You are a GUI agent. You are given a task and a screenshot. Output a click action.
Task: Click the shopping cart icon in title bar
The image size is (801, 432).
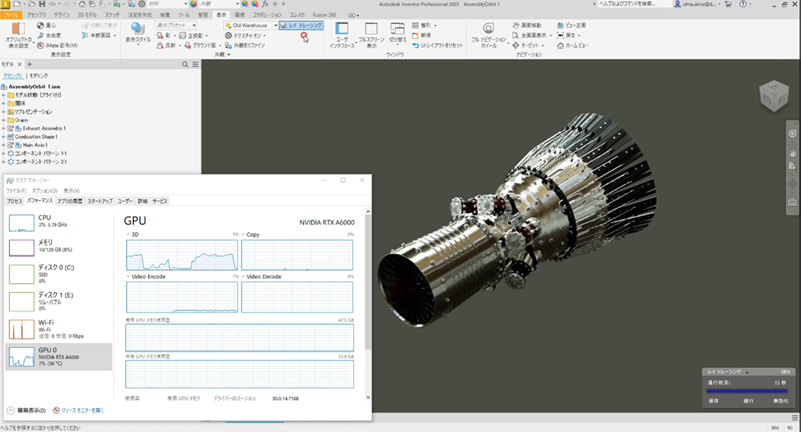pyautogui.click(x=728, y=4)
